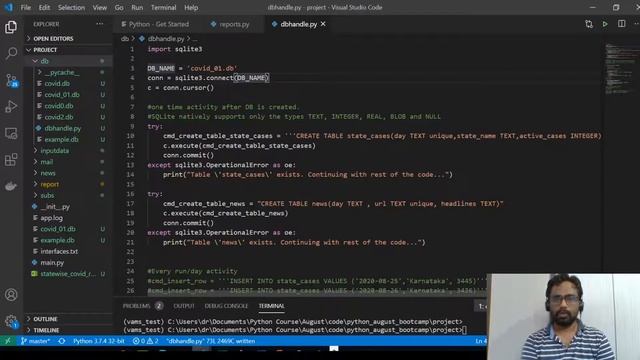Switch to the OUTPUT panel tab
The height and width of the screenshot is (360, 640).
tap(184, 306)
